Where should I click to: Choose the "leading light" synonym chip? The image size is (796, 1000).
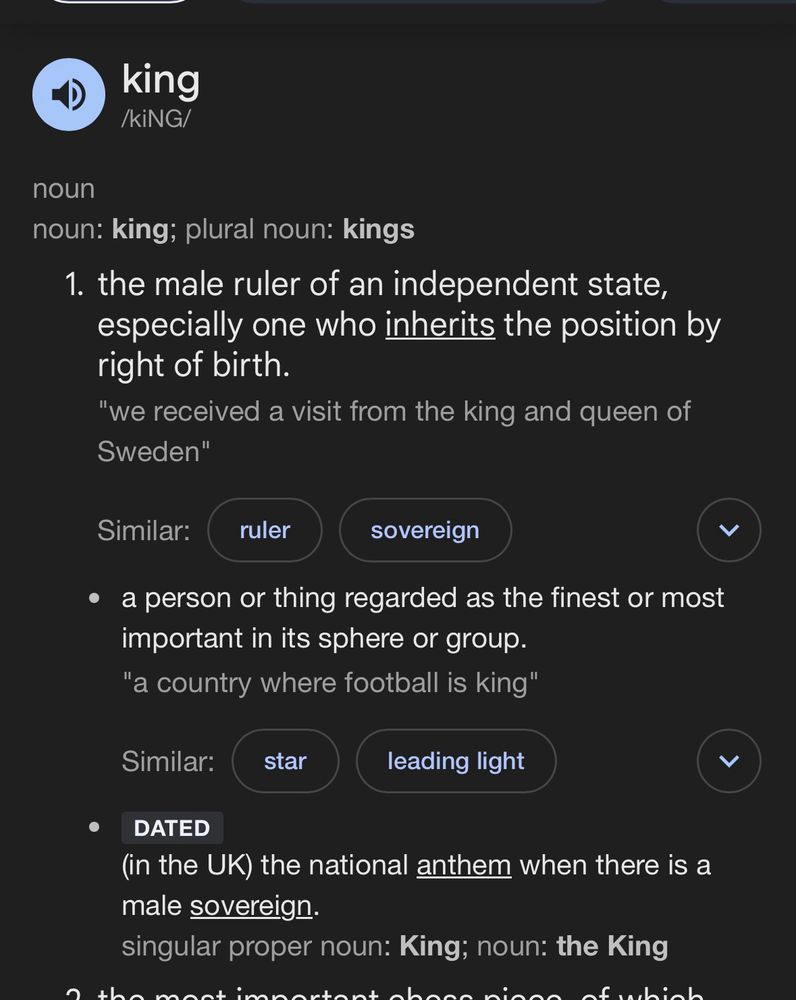pyautogui.click(x=455, y=761)
